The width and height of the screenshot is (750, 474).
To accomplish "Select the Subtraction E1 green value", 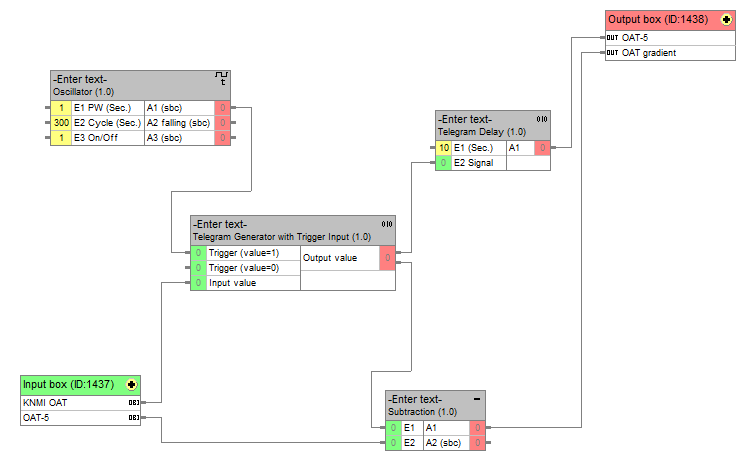I will tap(393, 428).
